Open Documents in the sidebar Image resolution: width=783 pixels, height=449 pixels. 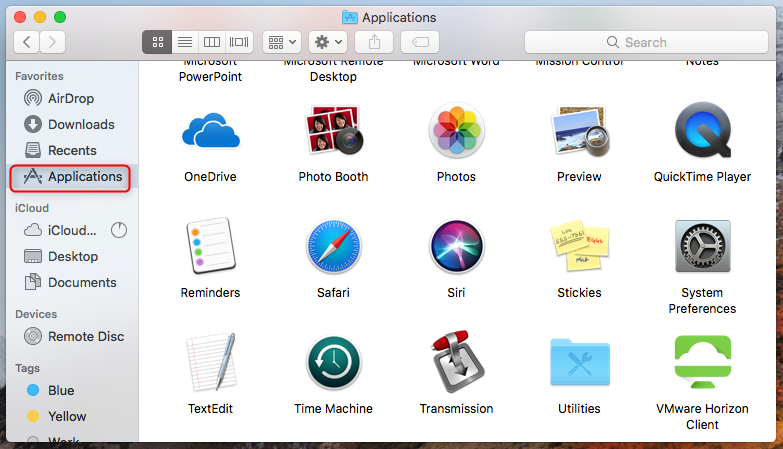tap(71, 282)
